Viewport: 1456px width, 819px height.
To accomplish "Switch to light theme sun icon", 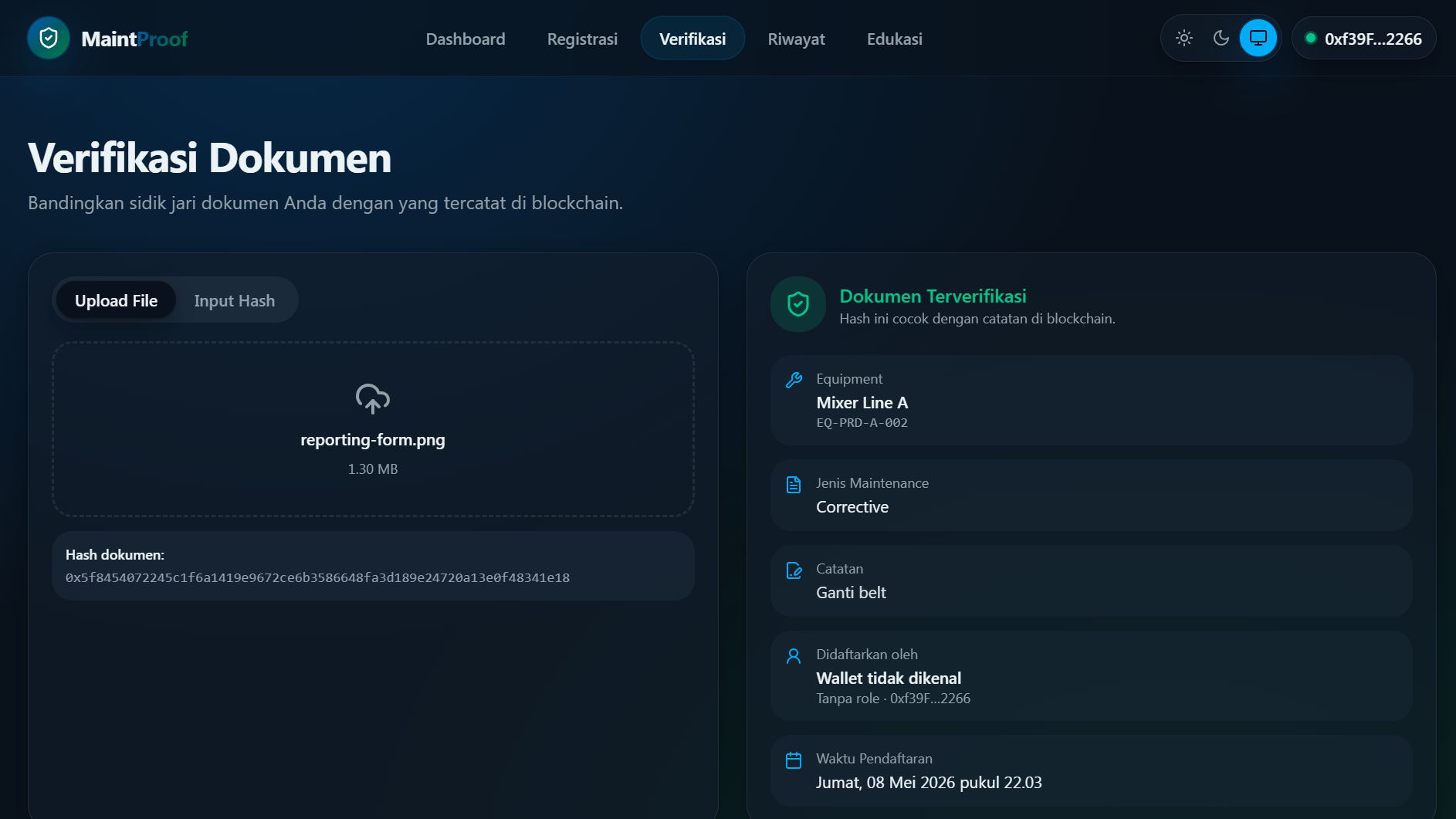I will [x=1184, y=38].
